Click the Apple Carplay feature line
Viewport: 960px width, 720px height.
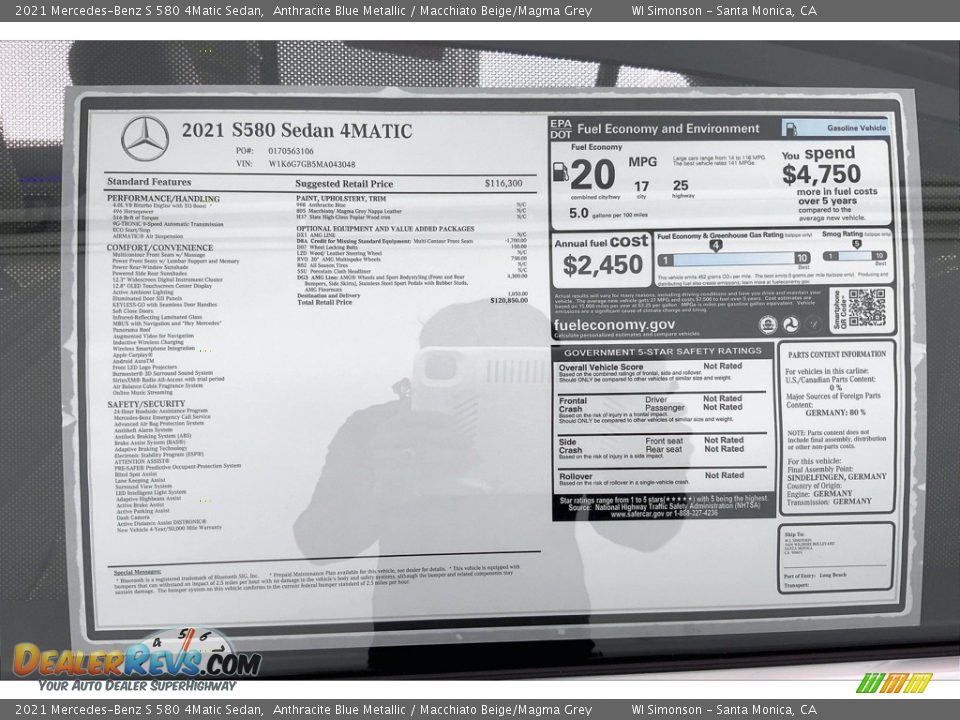[132, 354]
